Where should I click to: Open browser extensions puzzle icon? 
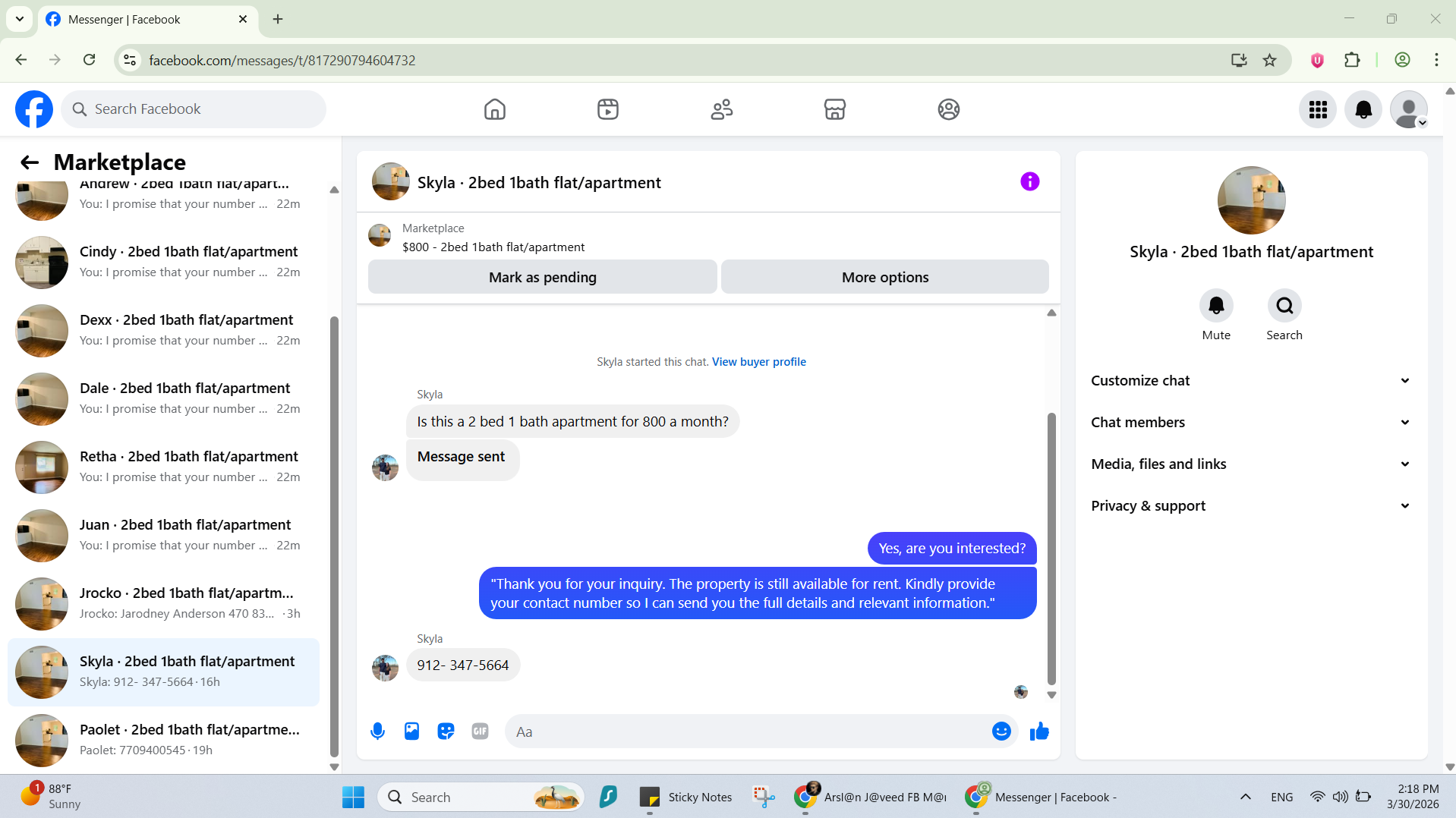coord(1352,60)
